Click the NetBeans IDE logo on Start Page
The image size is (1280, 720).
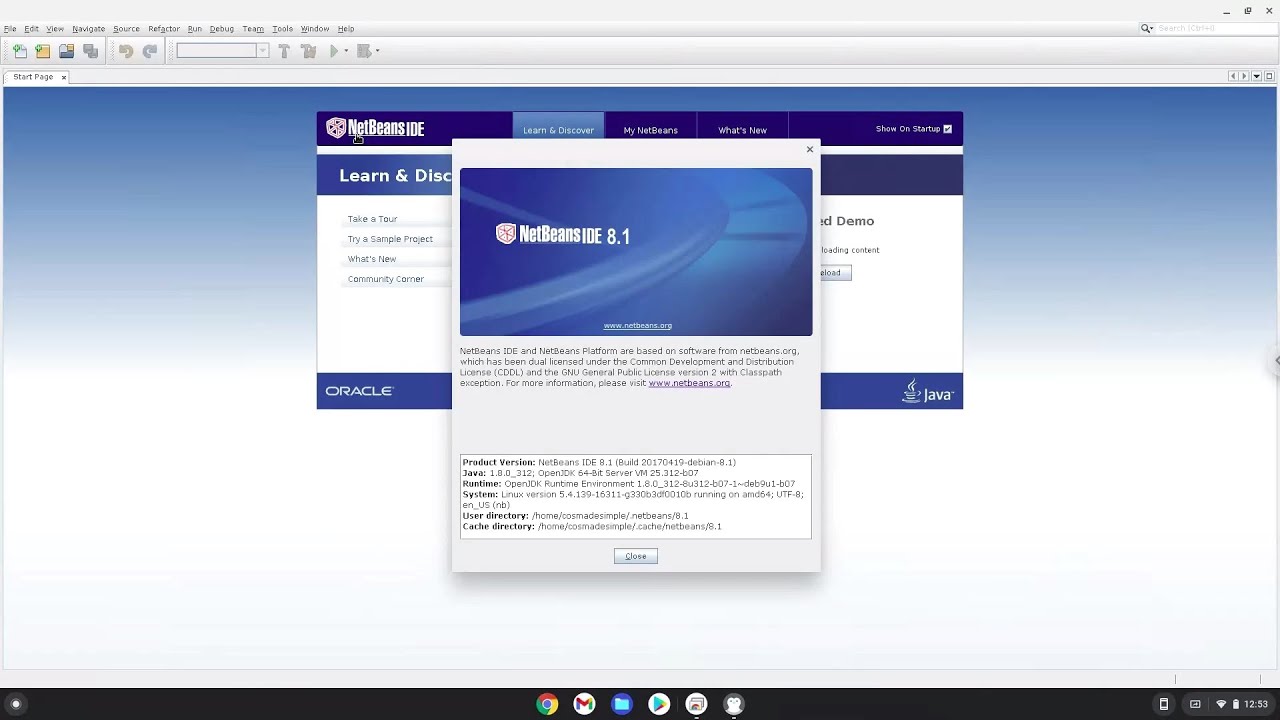click(x=375, y=128)
